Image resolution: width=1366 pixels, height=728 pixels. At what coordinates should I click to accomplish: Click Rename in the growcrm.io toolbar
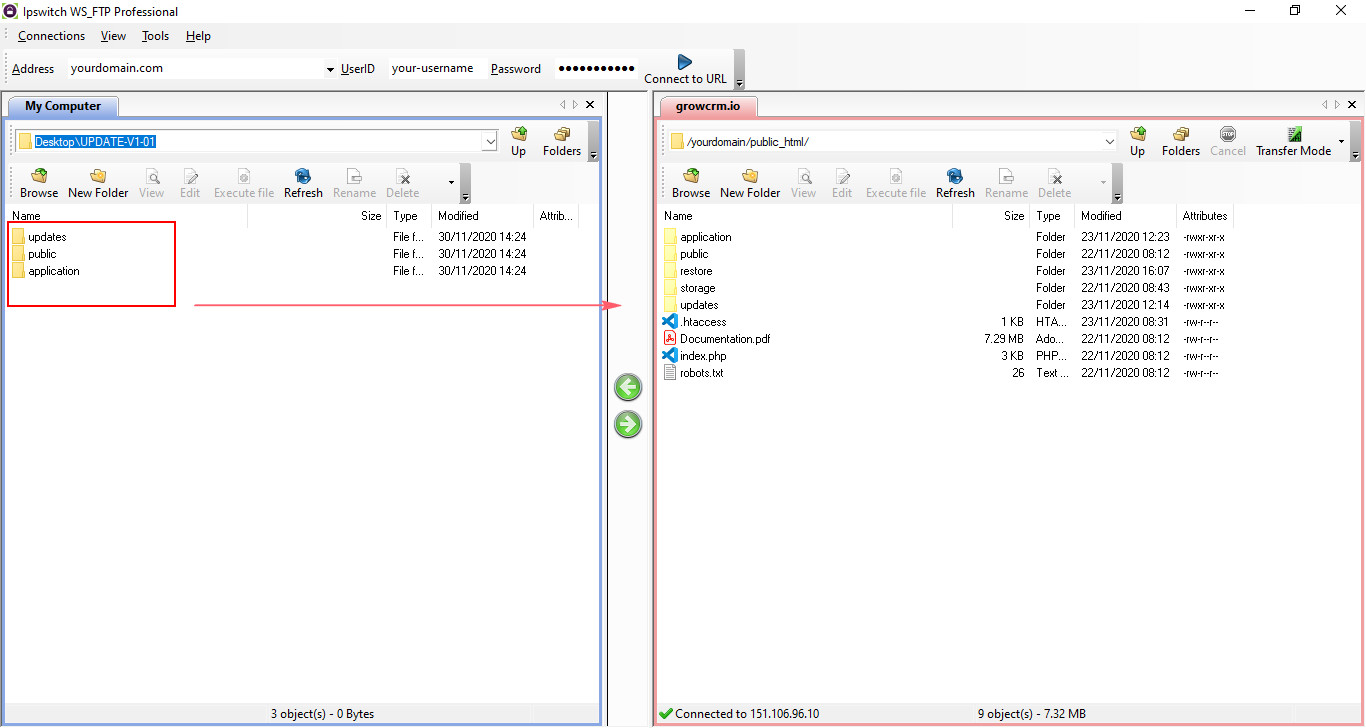coord(1006,183)
